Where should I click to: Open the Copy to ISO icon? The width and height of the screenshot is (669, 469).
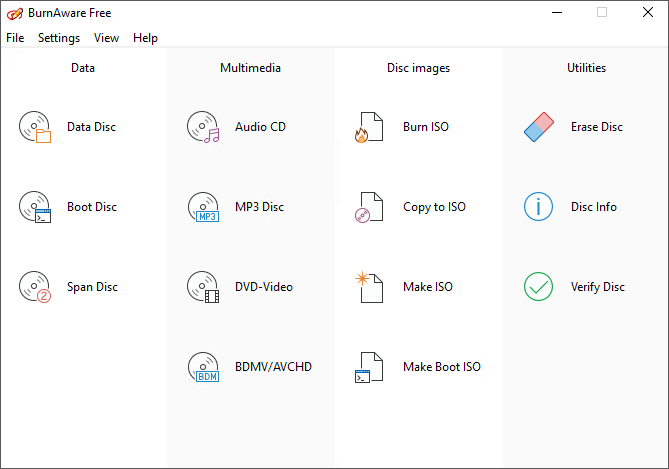coord(369,207)
